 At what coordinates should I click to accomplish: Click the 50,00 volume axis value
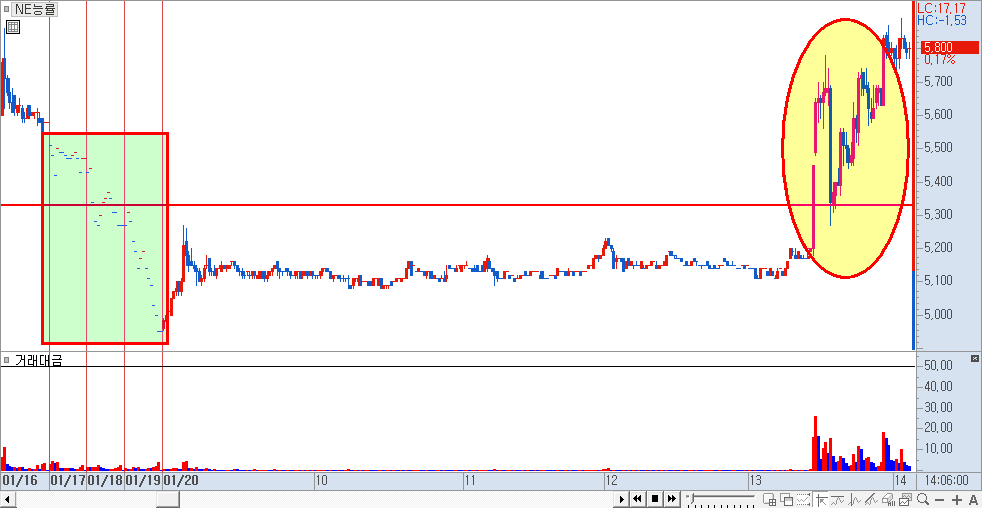tap(939, 365)
